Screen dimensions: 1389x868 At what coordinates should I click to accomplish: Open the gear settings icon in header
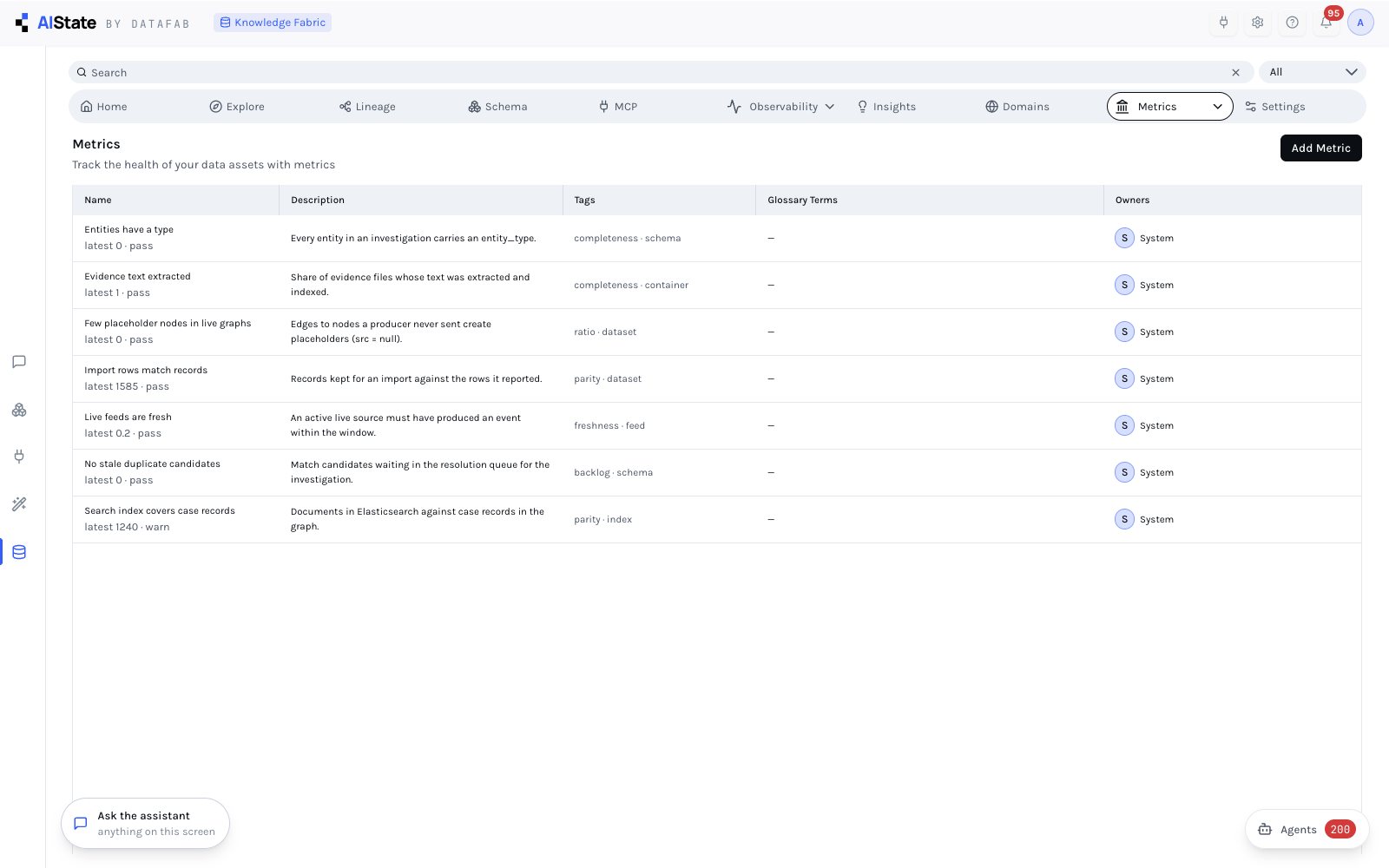tap(1257, 23)
